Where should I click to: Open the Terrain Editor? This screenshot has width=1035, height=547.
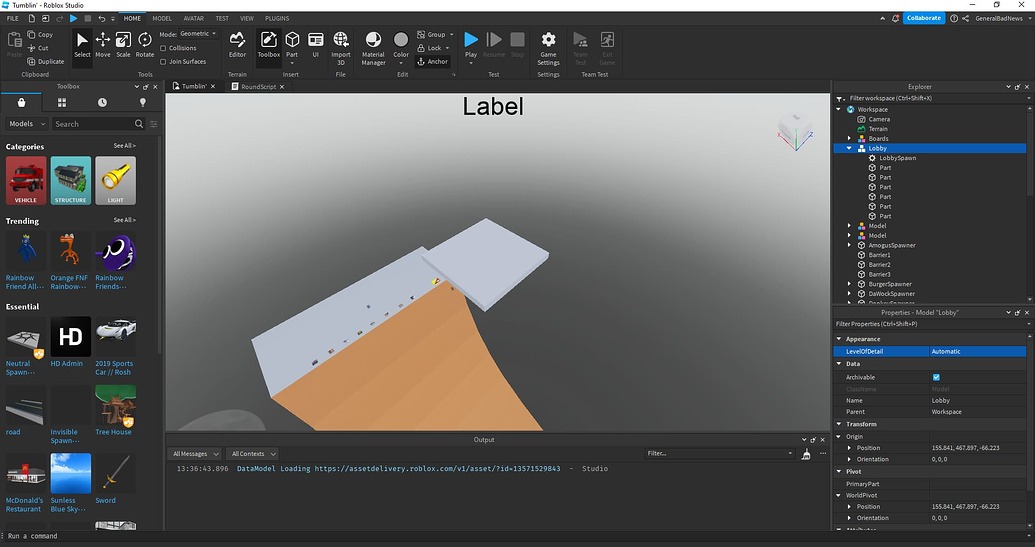(x=237, y=45)
